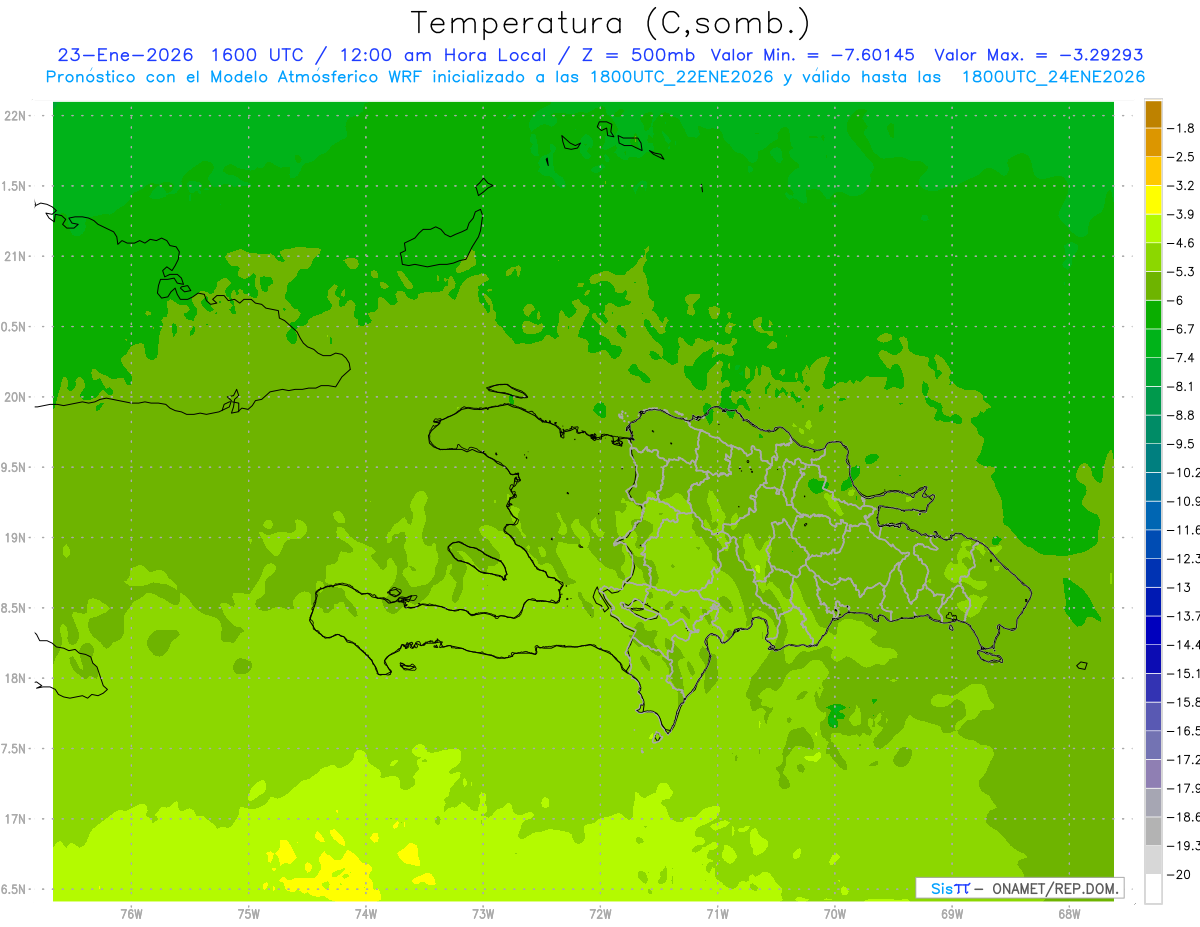This screenshot has width=1200, height=927.
Task: Click the '21N' latitude label
Action: click(x=16, y=256)
